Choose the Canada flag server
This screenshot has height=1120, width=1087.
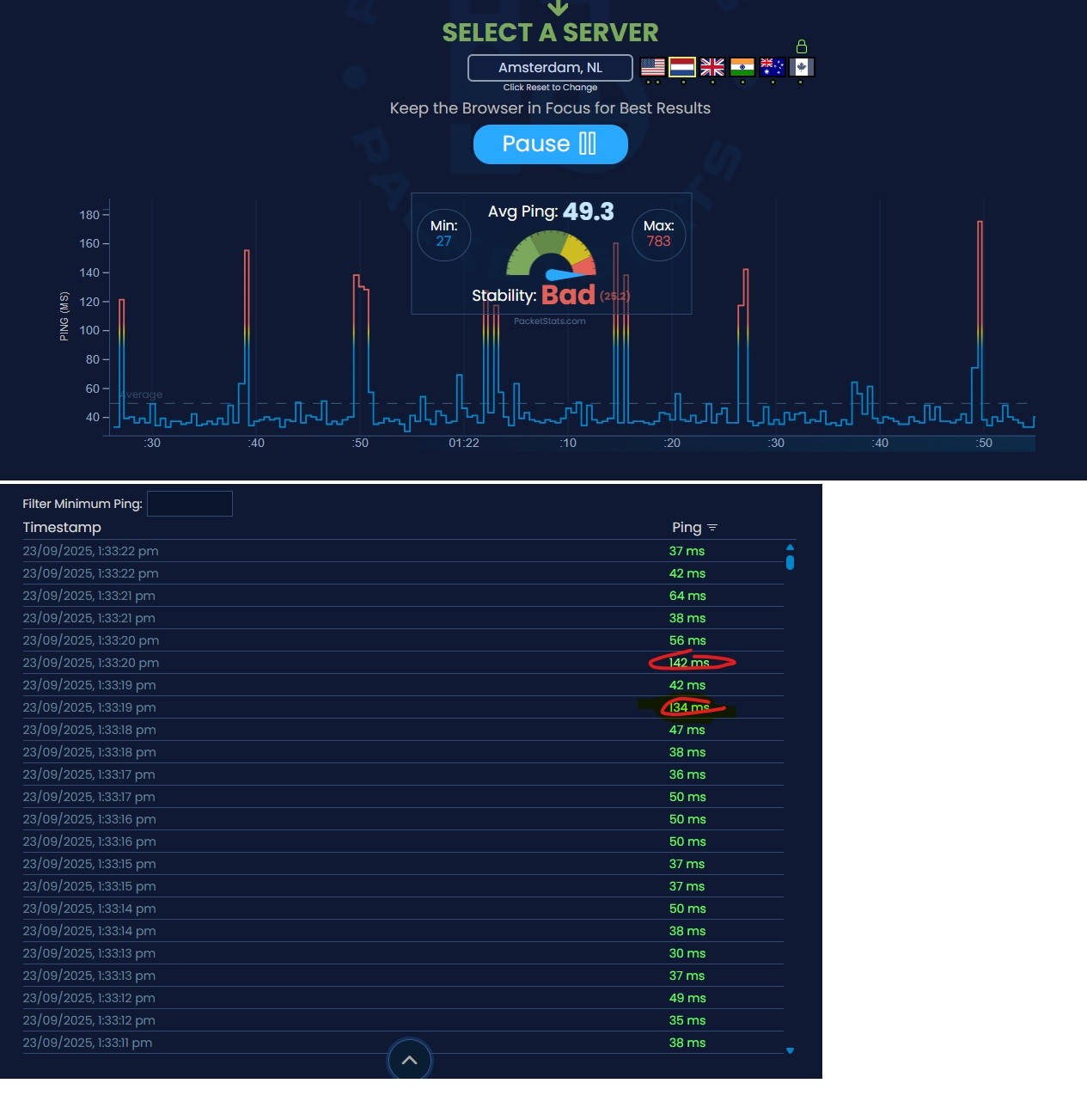point(801,67)
